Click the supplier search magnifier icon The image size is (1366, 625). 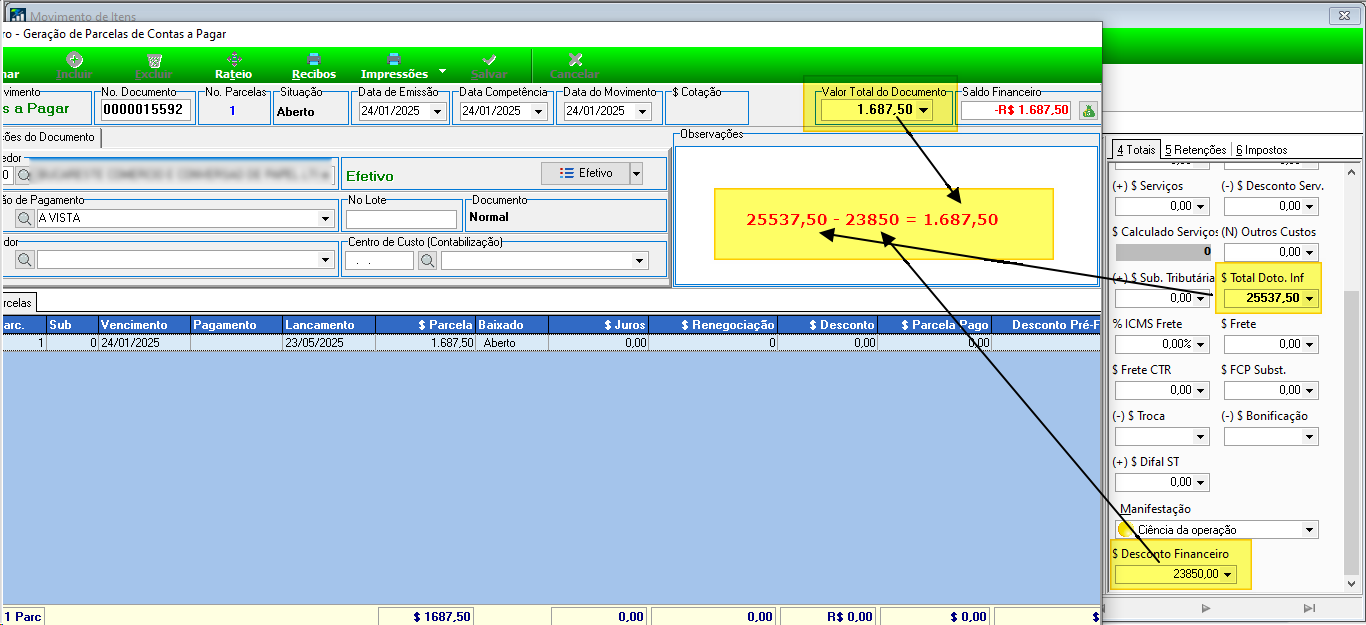click(24, 174)
